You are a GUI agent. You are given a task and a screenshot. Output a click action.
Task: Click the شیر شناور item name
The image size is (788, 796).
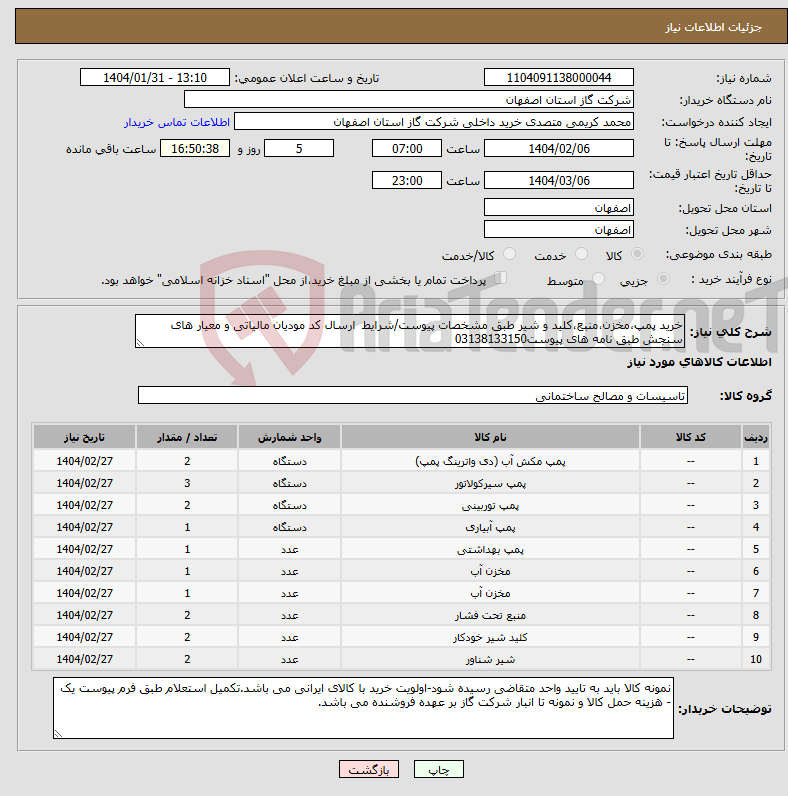[x=490, y=659]
